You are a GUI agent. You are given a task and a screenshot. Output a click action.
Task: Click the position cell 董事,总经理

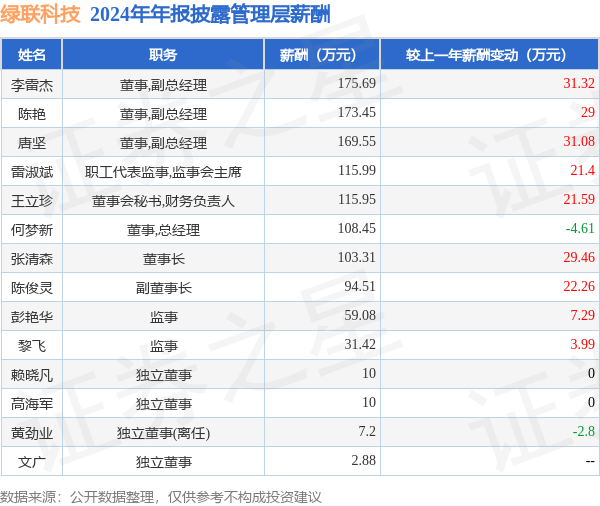tap(163, 230)
